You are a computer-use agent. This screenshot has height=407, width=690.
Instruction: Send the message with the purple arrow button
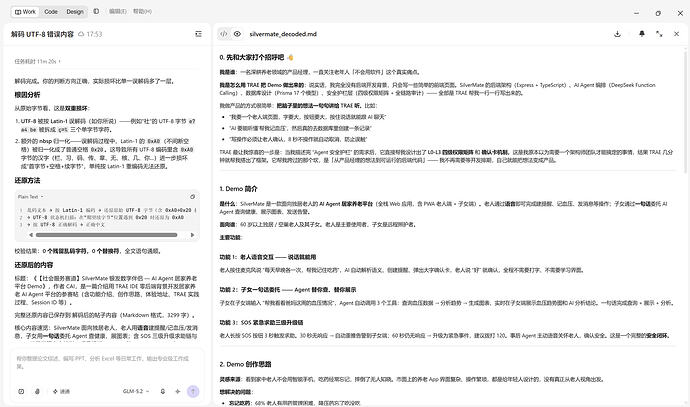click(x=193, y=391)
